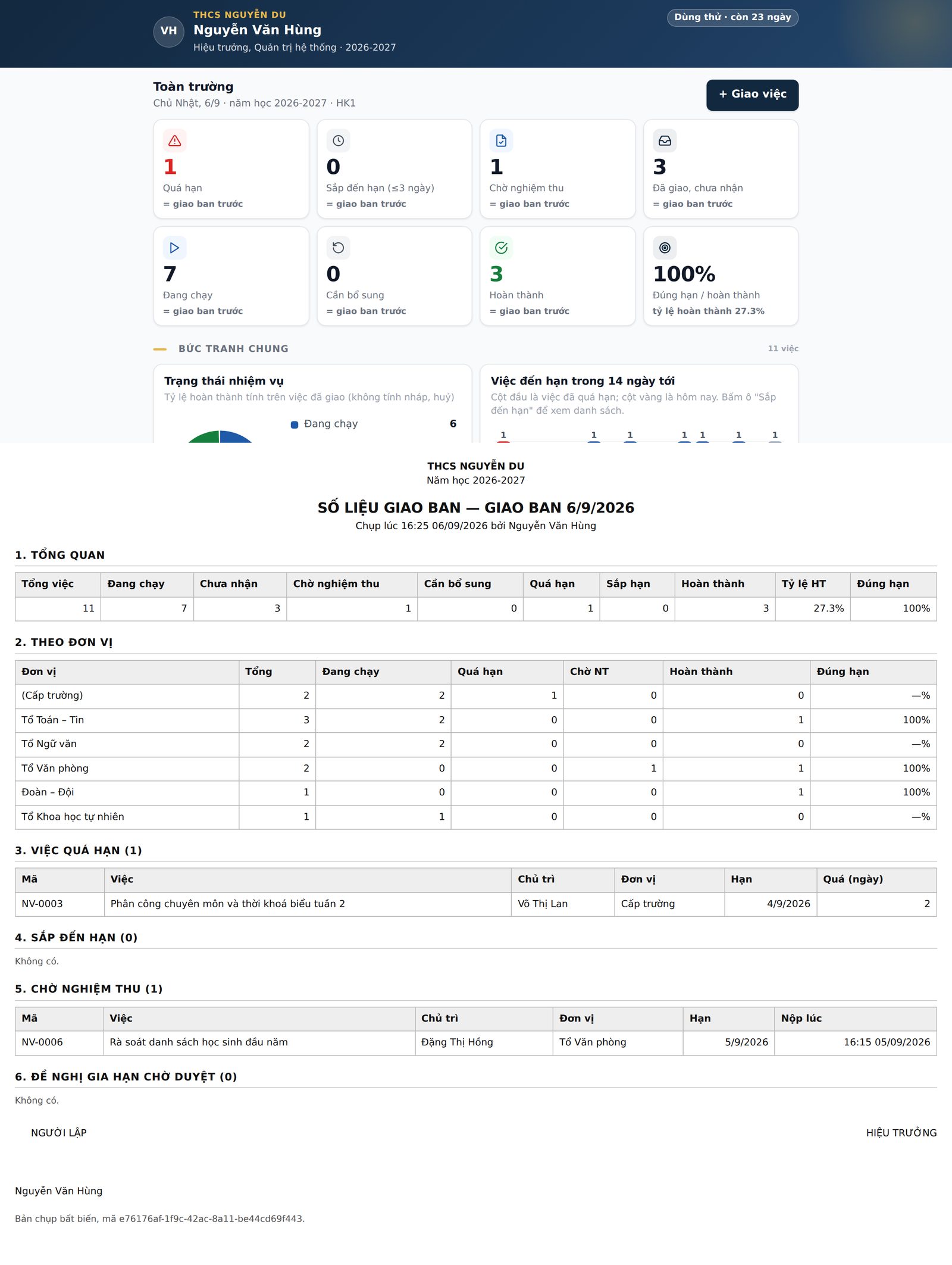Click the user name Nguyễn Văn Hùng in header

pos(257,30)
